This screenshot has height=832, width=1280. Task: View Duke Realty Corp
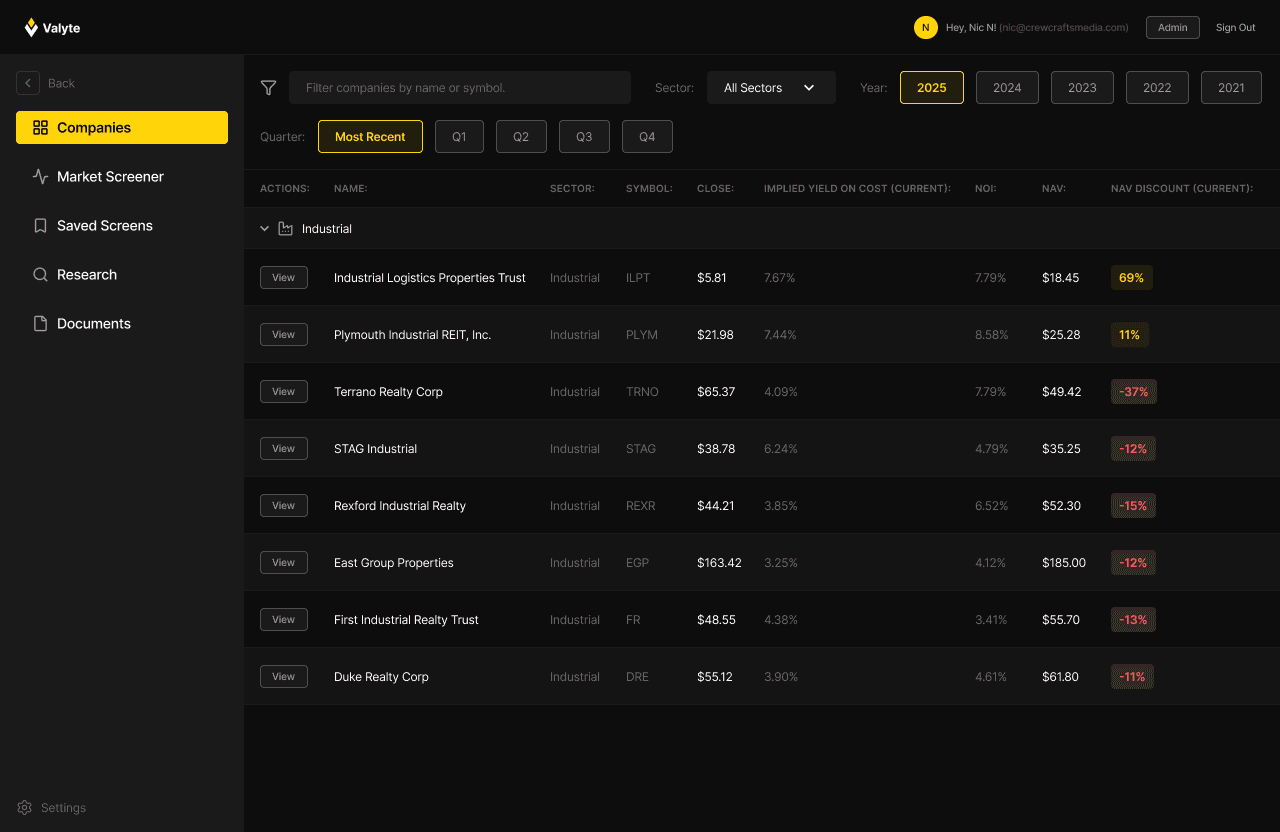click(284, 677)
